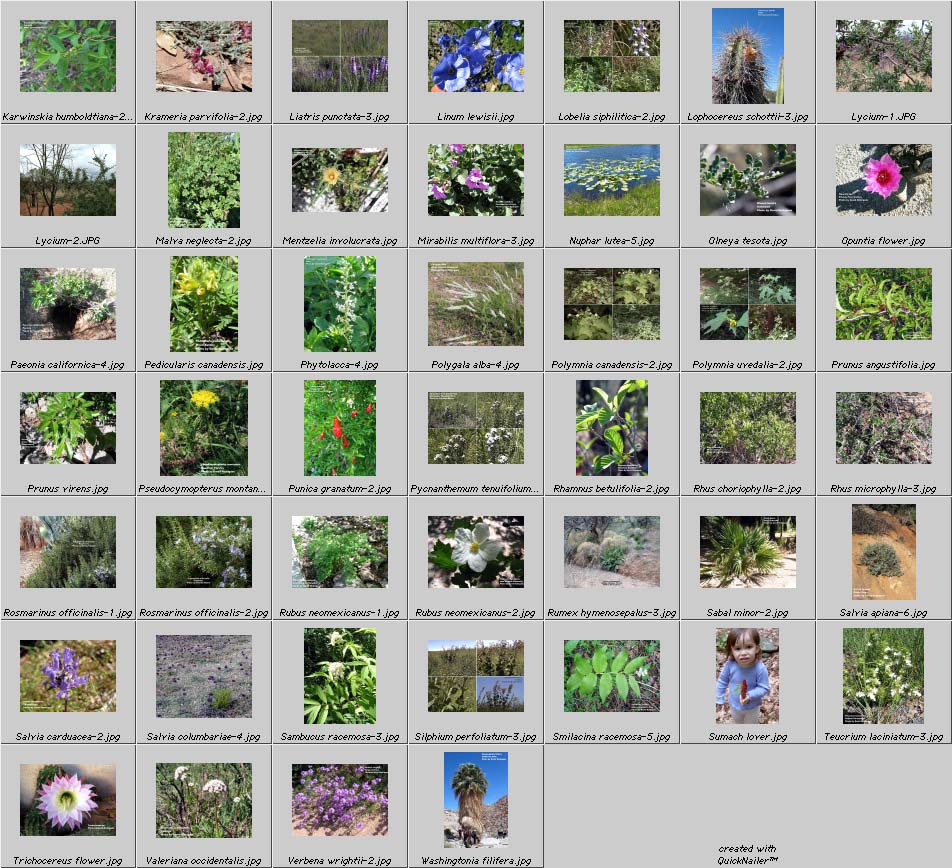Image resolution: width=952 pixels, height=868 pixels.
Task: Select the Washingtonia filifera palm thumbnail
Action: (476, 799)
